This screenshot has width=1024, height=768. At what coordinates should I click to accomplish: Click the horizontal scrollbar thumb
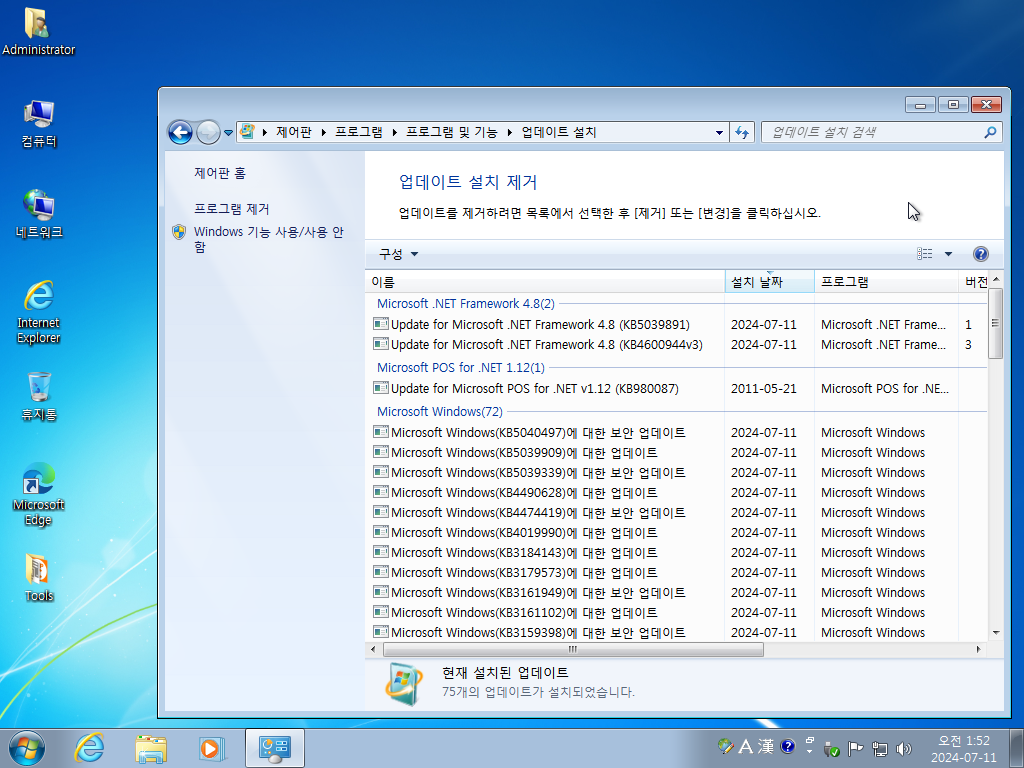(x=573, y=649)
